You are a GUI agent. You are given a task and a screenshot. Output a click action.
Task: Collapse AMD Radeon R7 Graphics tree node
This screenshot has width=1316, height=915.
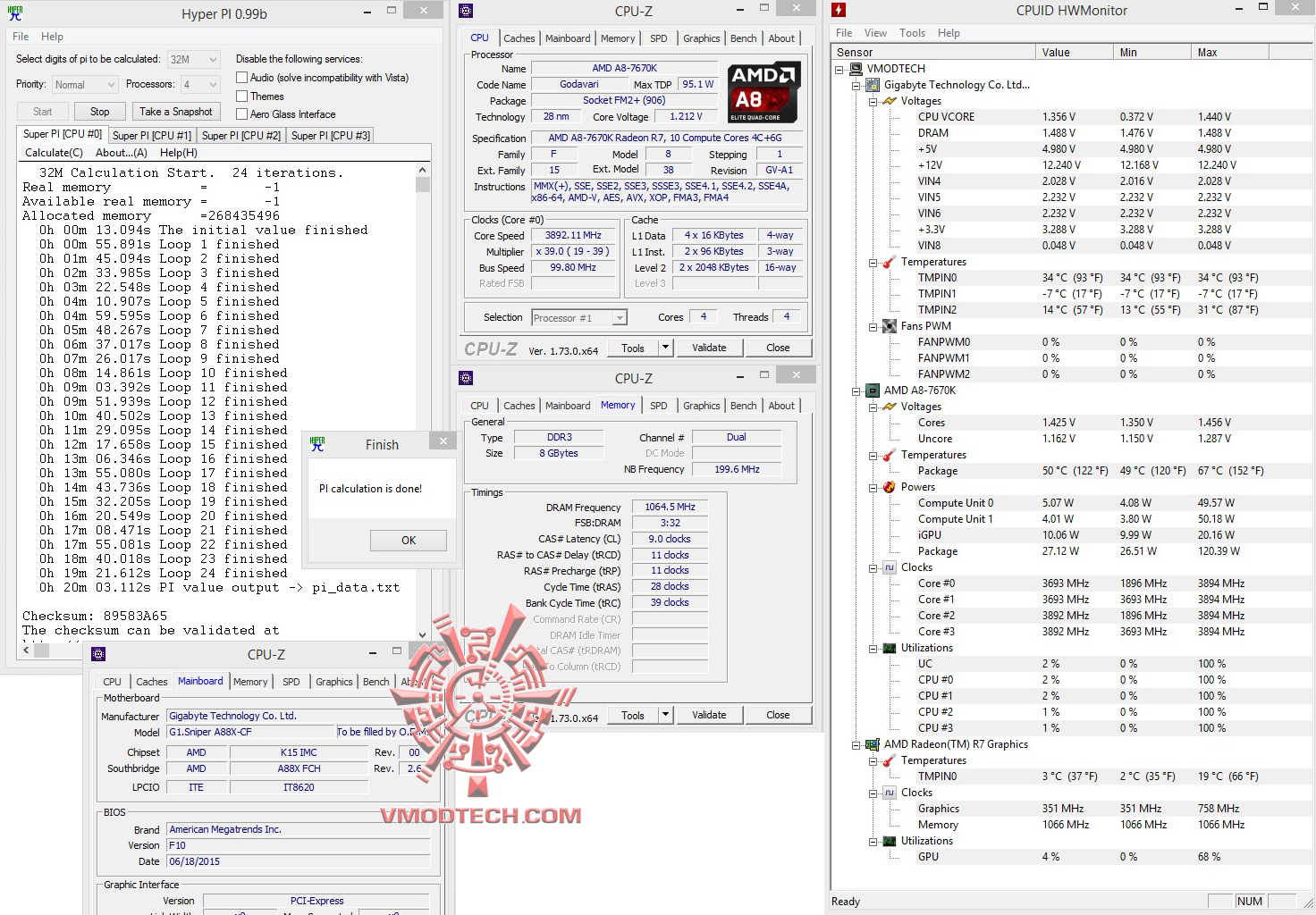(856, 744)
